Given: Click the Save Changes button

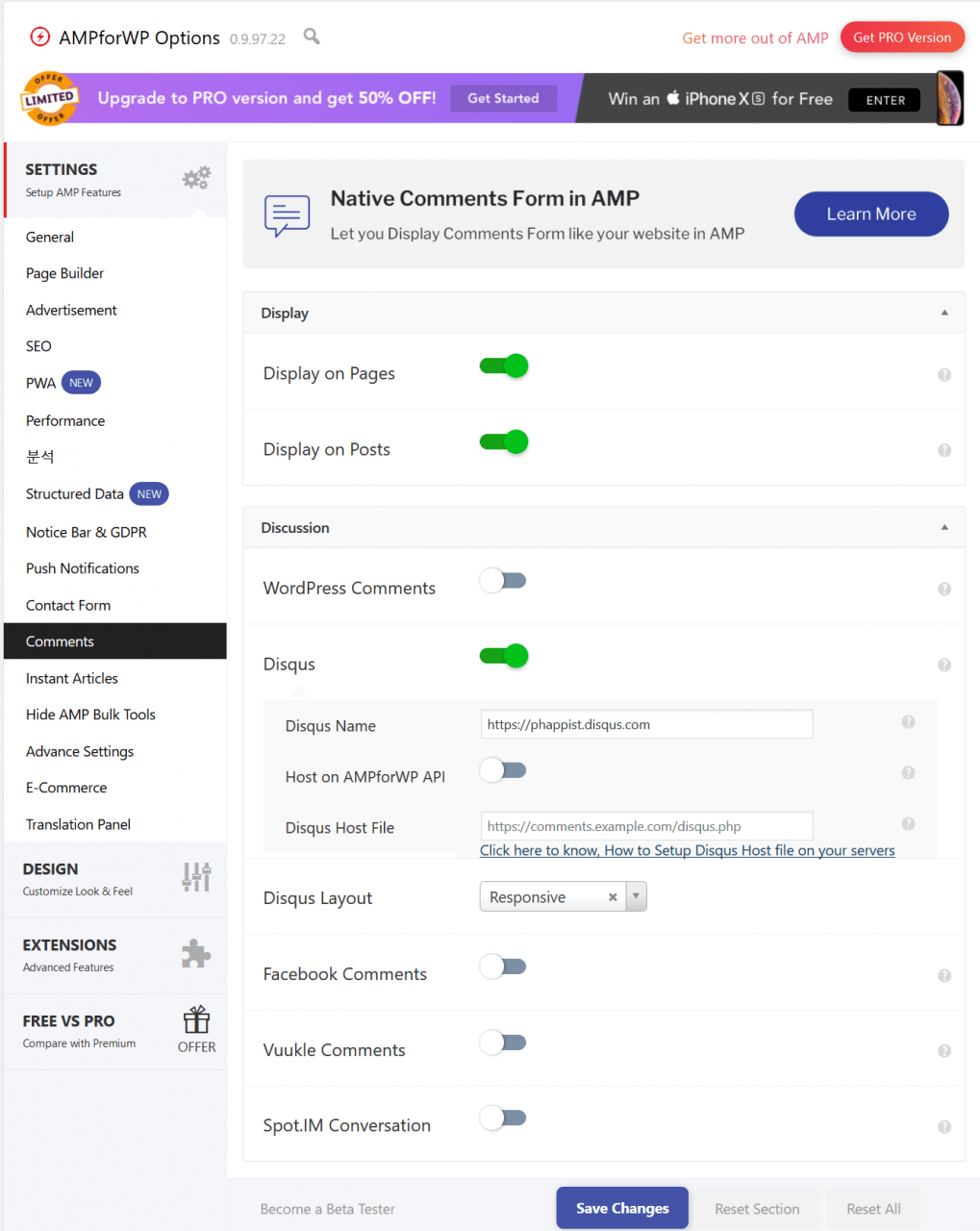Looking at the screenshot, I should coord(621,1208).
